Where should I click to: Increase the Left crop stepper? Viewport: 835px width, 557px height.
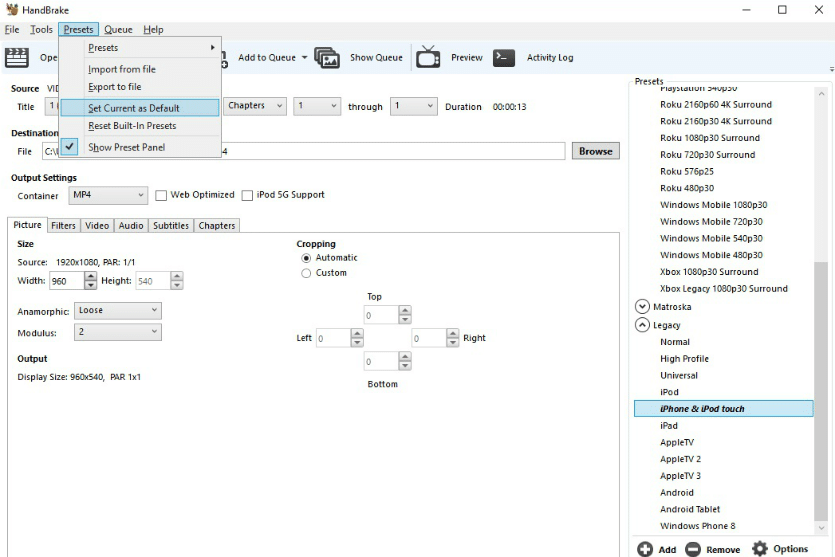357,333
